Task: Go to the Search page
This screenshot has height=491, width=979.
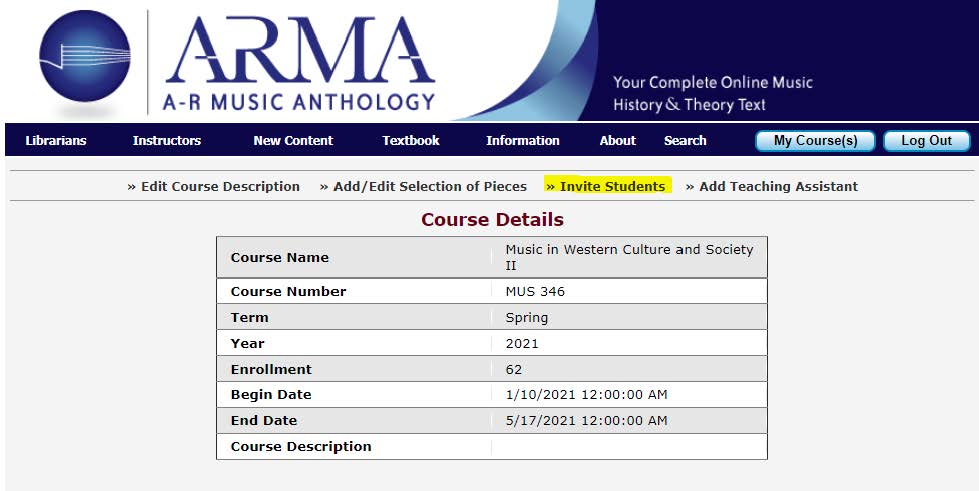Action: click(685, 141)
